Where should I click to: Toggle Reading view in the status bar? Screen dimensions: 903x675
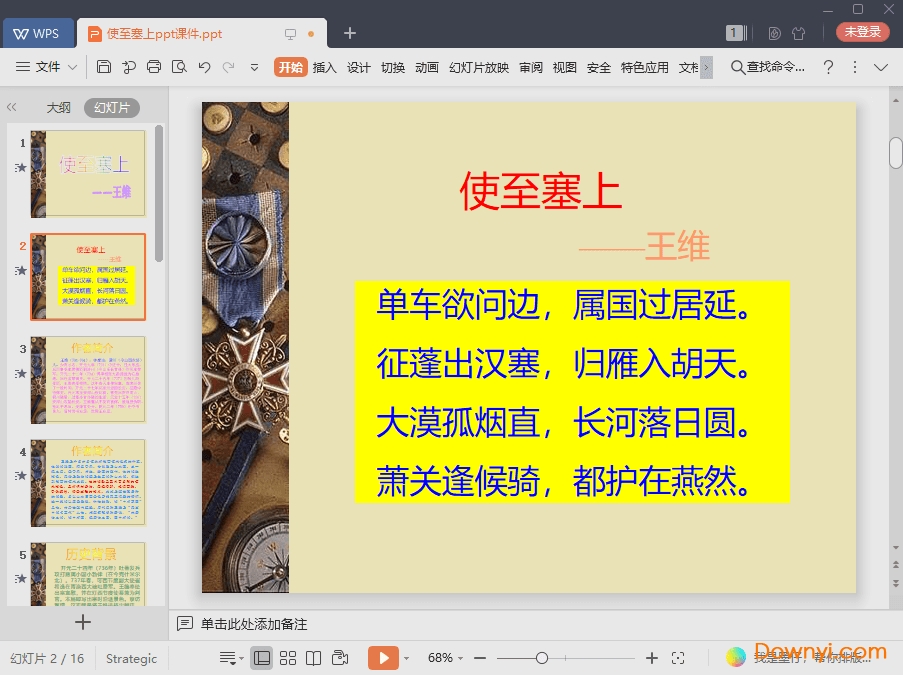(x=314, y=658)
